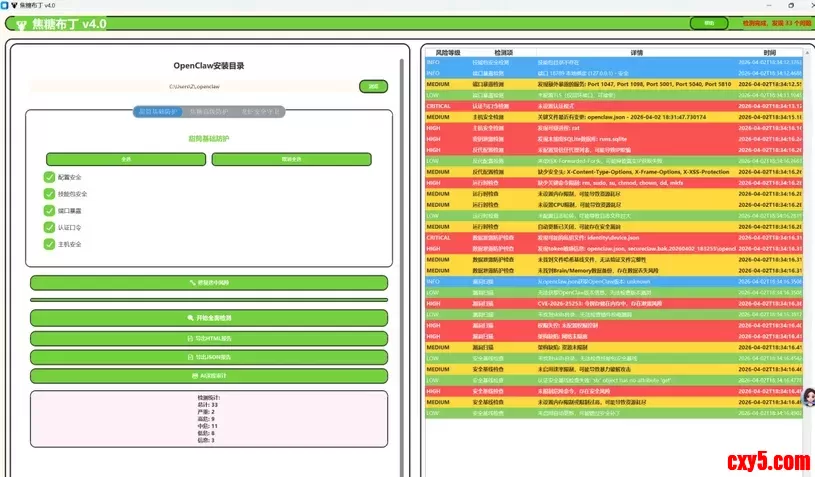This screenshot has height=477, width=815.
Task: Toggle the 端口暴露 checkbox
Action: (x=49, y=210)
